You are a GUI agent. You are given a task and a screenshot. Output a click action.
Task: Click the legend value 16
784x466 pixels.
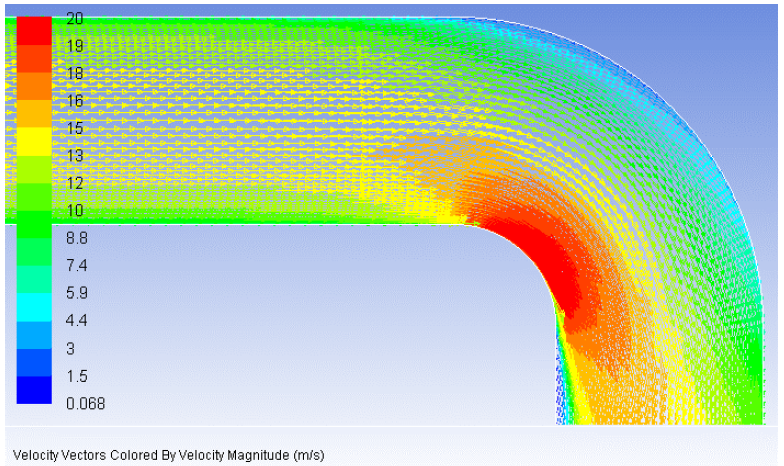pyautogui.click(x=74, y=101)
